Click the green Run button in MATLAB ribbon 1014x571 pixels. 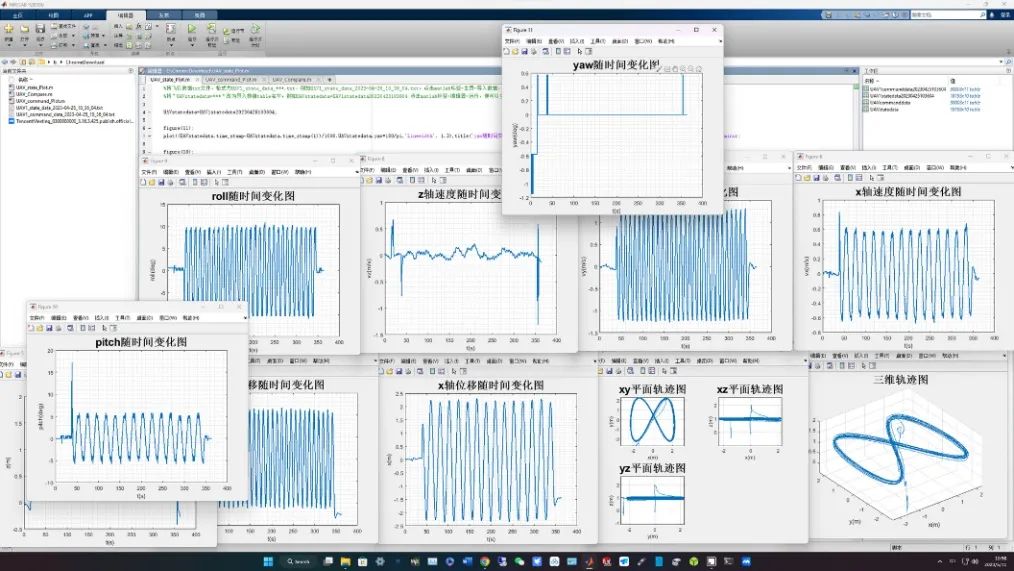pyautogui.click(x=192, y=30)
